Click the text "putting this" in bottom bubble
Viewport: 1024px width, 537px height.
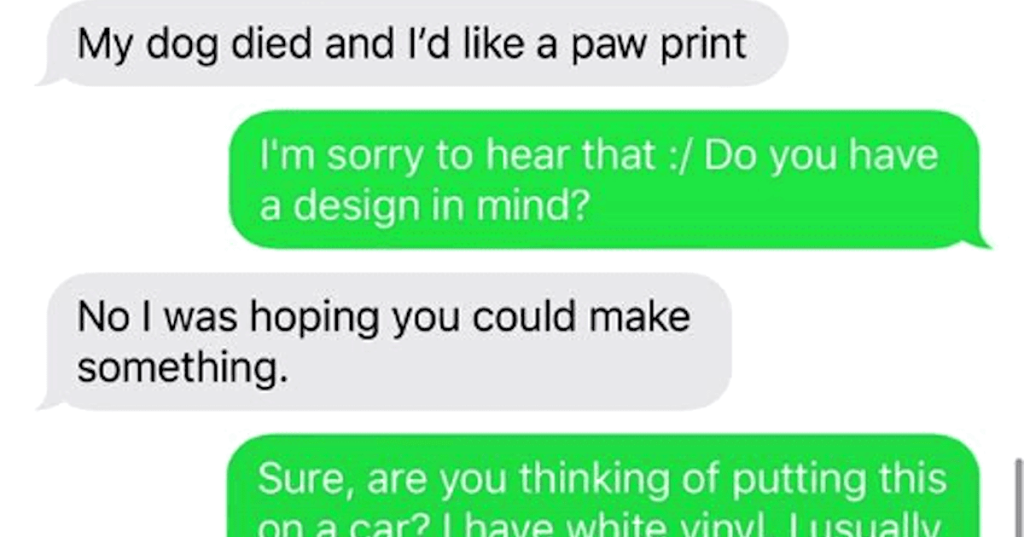coord(839,480)
